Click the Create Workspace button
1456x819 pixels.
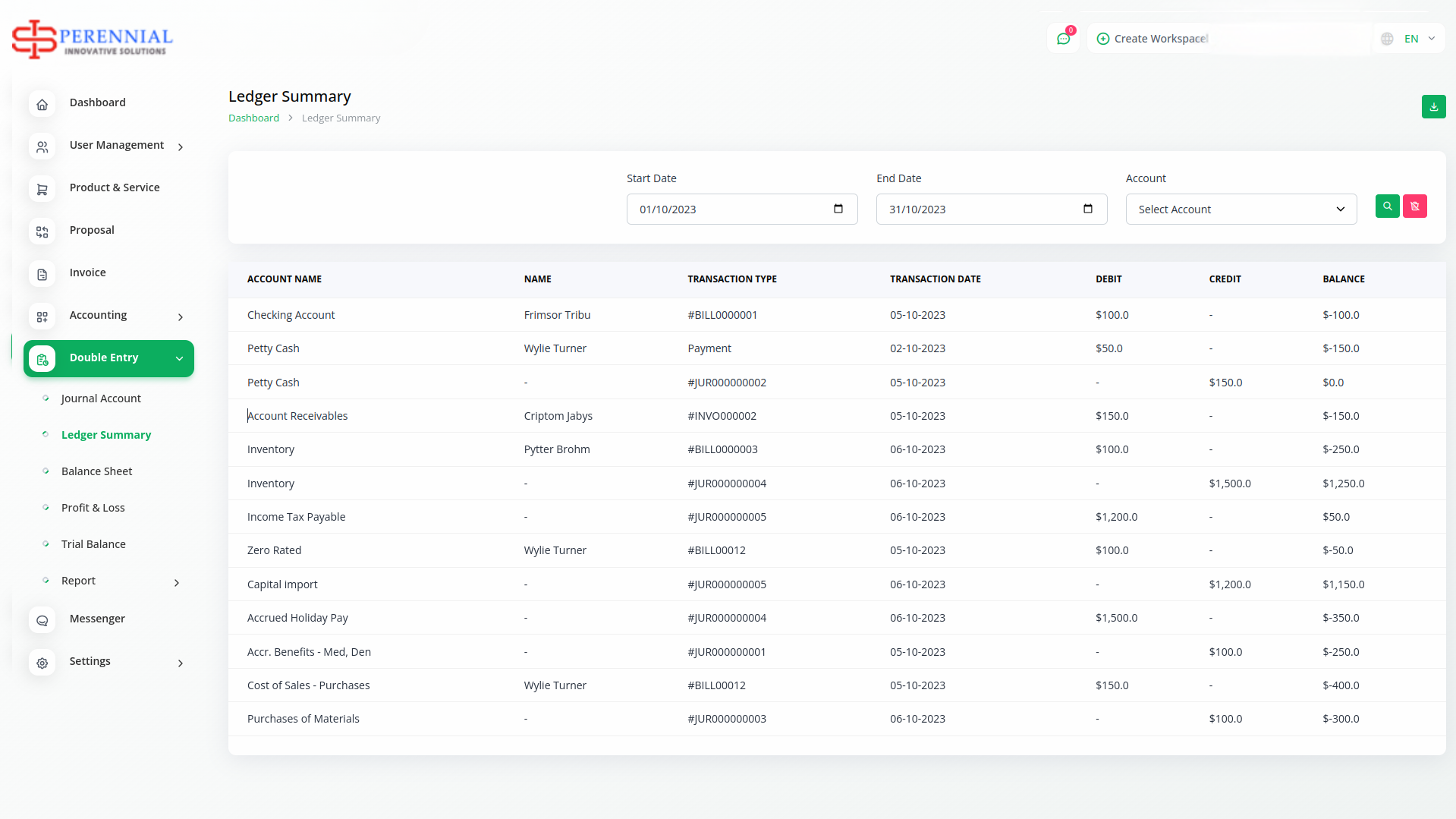[x=1153, y=39]
